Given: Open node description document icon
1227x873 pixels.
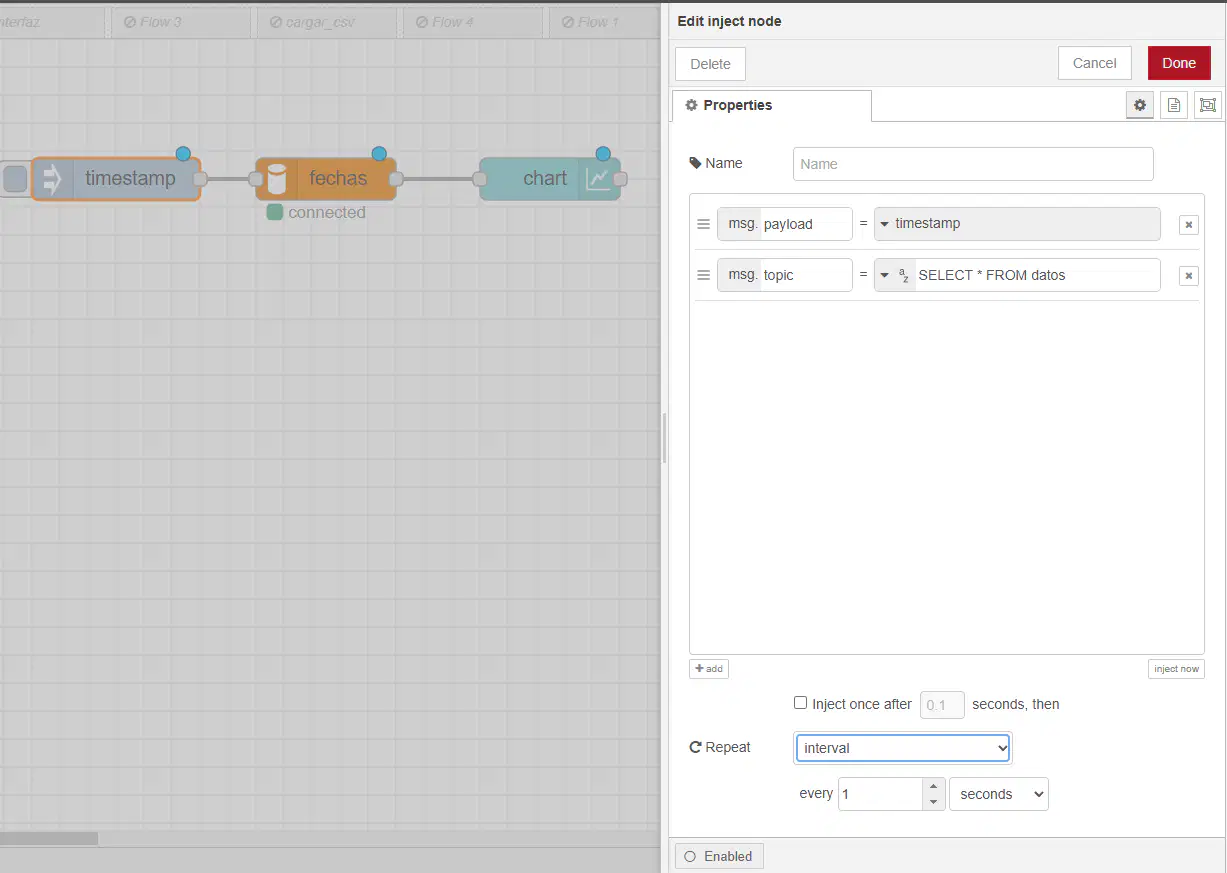Looking at the screenshot, I should [x=1174, y=105].
